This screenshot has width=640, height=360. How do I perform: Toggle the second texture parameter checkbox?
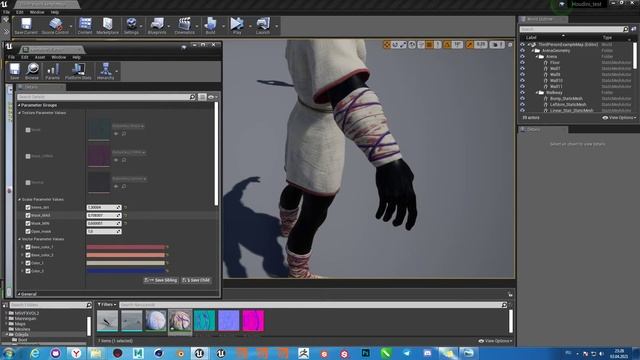coord(28,156)
